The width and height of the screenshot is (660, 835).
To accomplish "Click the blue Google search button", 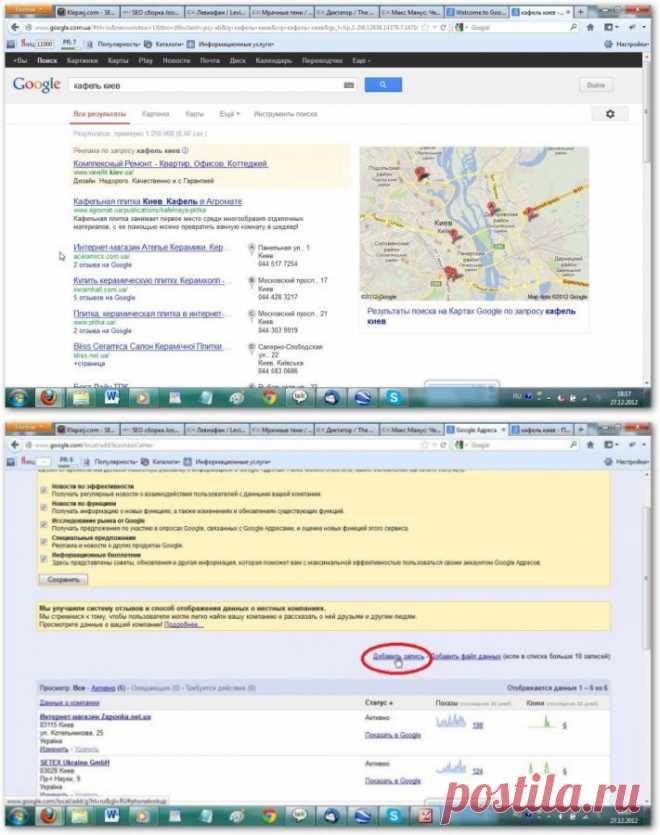I will [x=383, y=85].
